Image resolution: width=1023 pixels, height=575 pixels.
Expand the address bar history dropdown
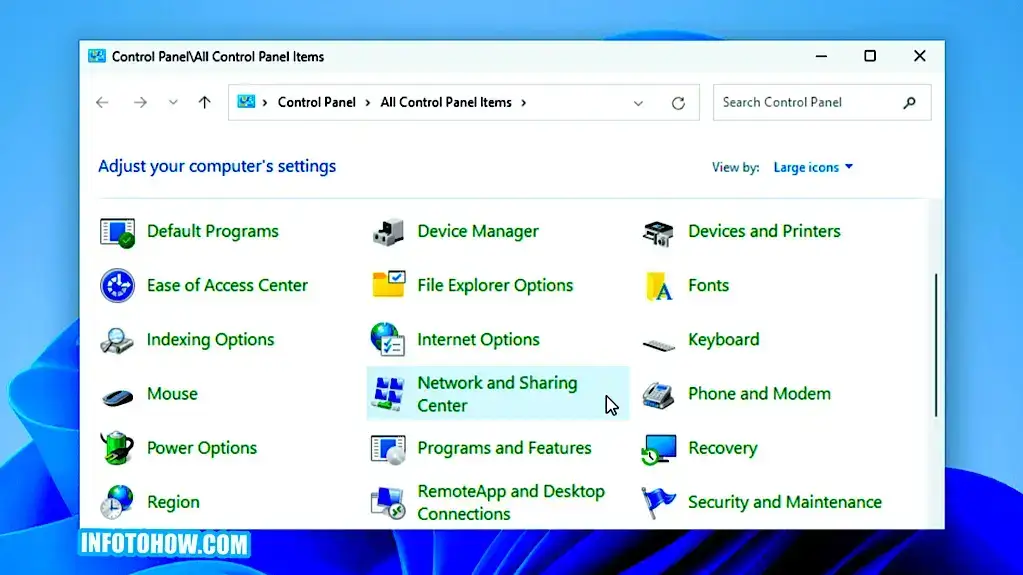[638, 103]
